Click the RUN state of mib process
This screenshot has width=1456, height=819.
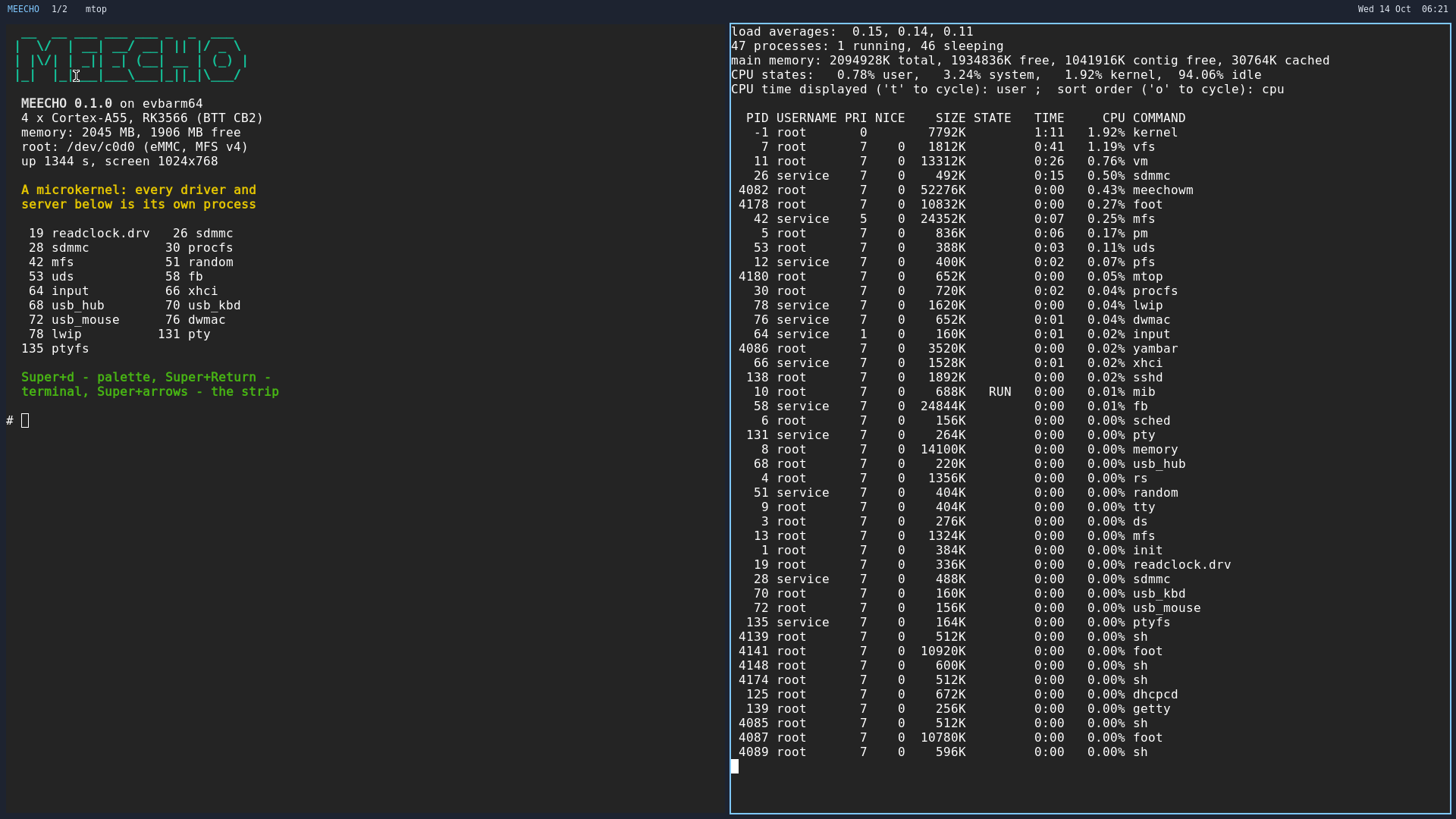tap(999, 392)
